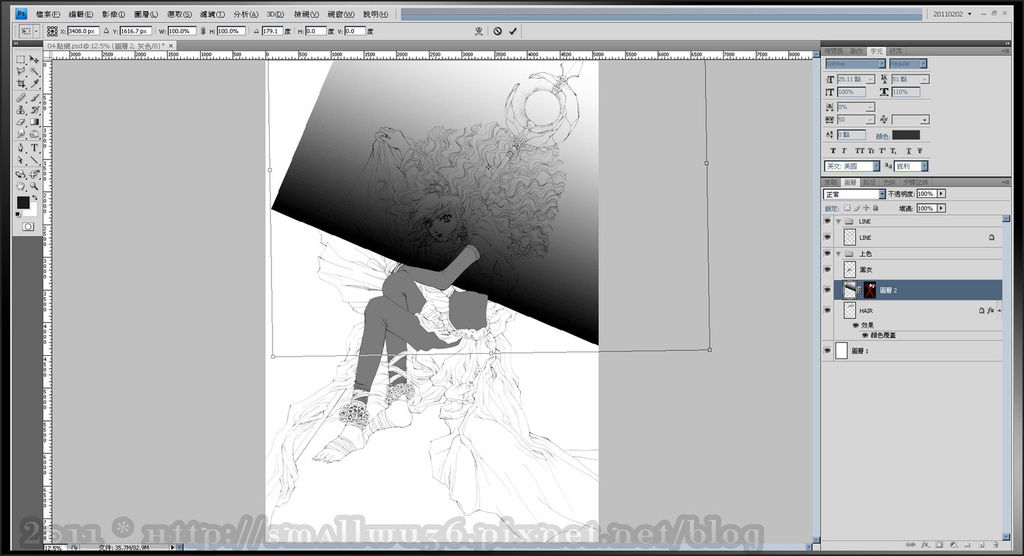Open the fill slider arrow
Screen dimensions: 1024x556
[x=941, y=208]
